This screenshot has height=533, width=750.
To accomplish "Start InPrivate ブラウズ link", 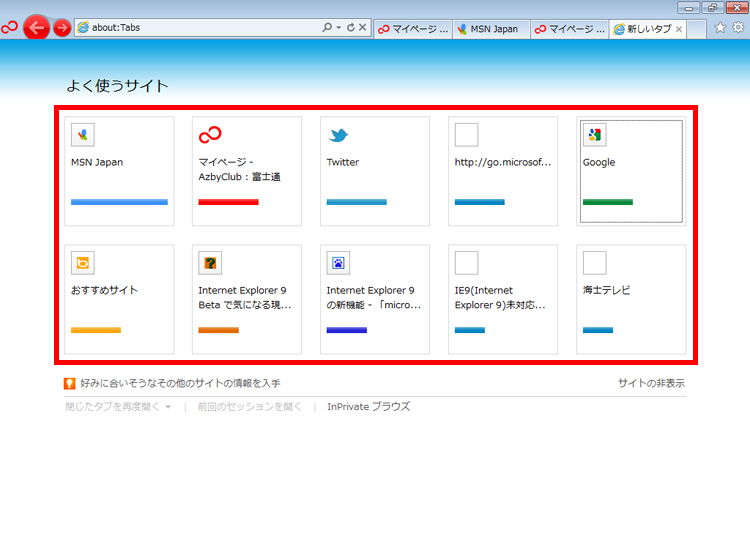I will click(x=369, y=407).
